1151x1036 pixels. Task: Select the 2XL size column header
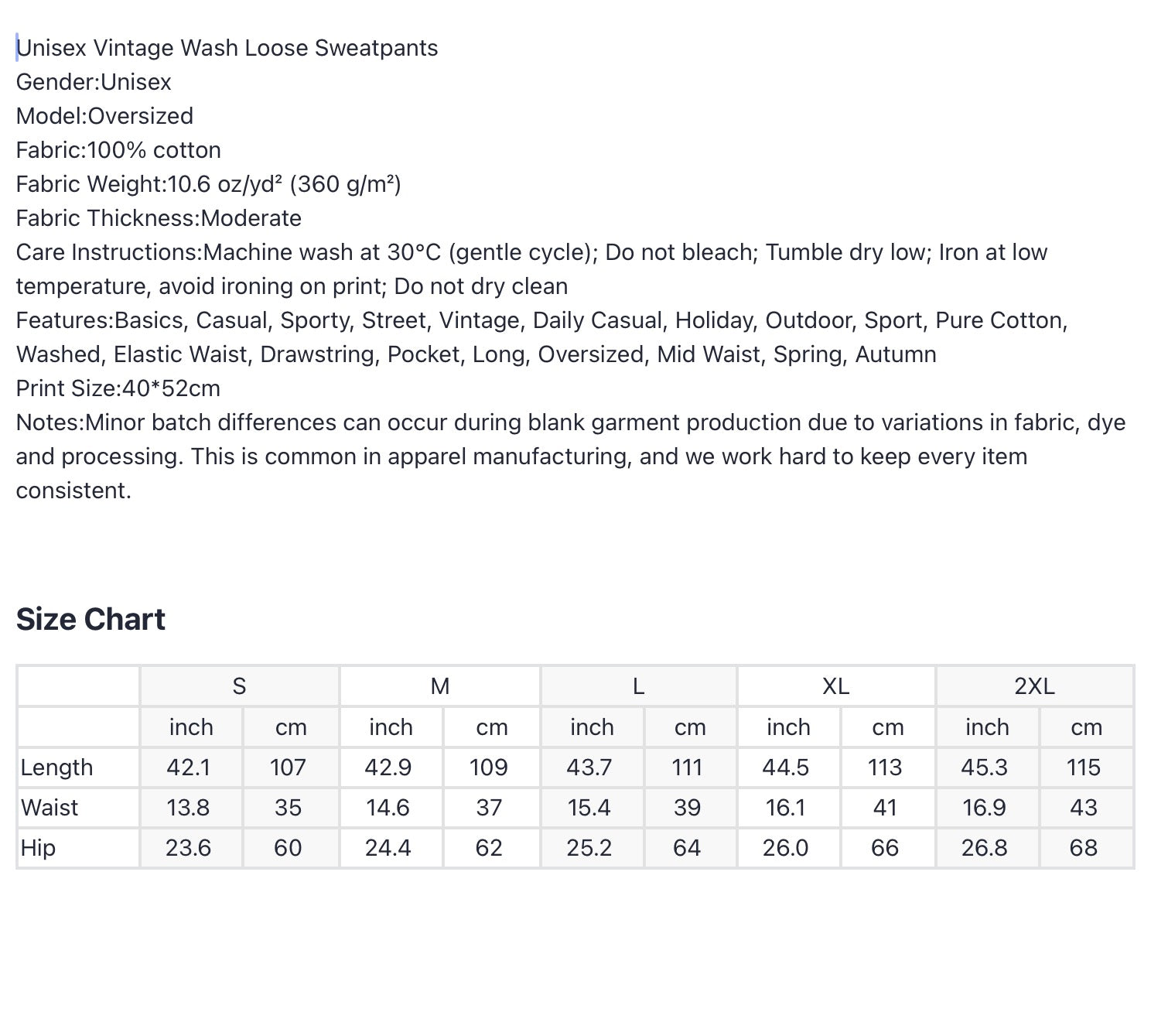coord(1034,686)
